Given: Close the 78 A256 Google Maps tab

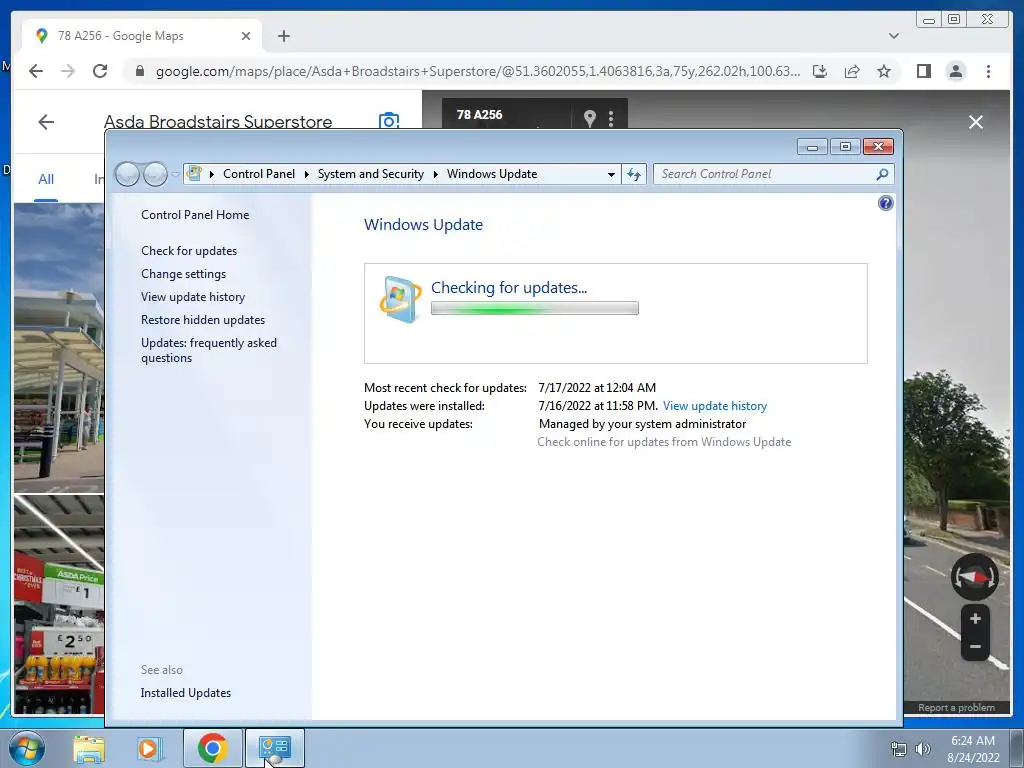Looking at the screenshot, I should click(x=246, y=36).
